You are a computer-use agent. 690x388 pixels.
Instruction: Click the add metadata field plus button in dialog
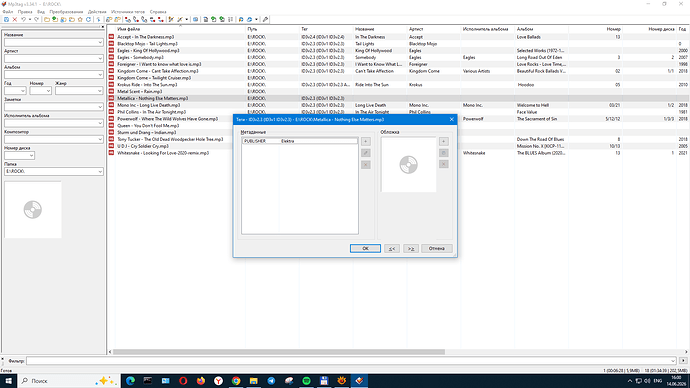point(366,141)
